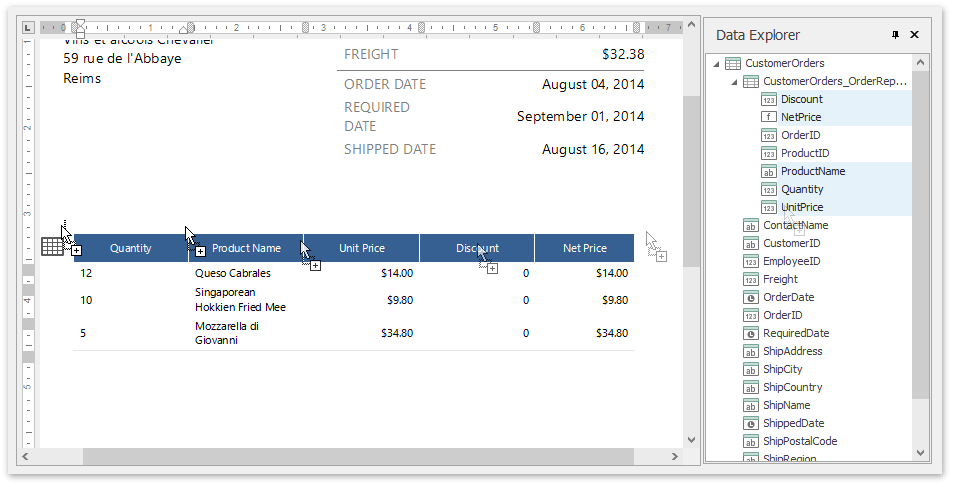Click the document scroll right arrow
The height and width of the screenshot is (487, 954).
[x=674, y=457]
